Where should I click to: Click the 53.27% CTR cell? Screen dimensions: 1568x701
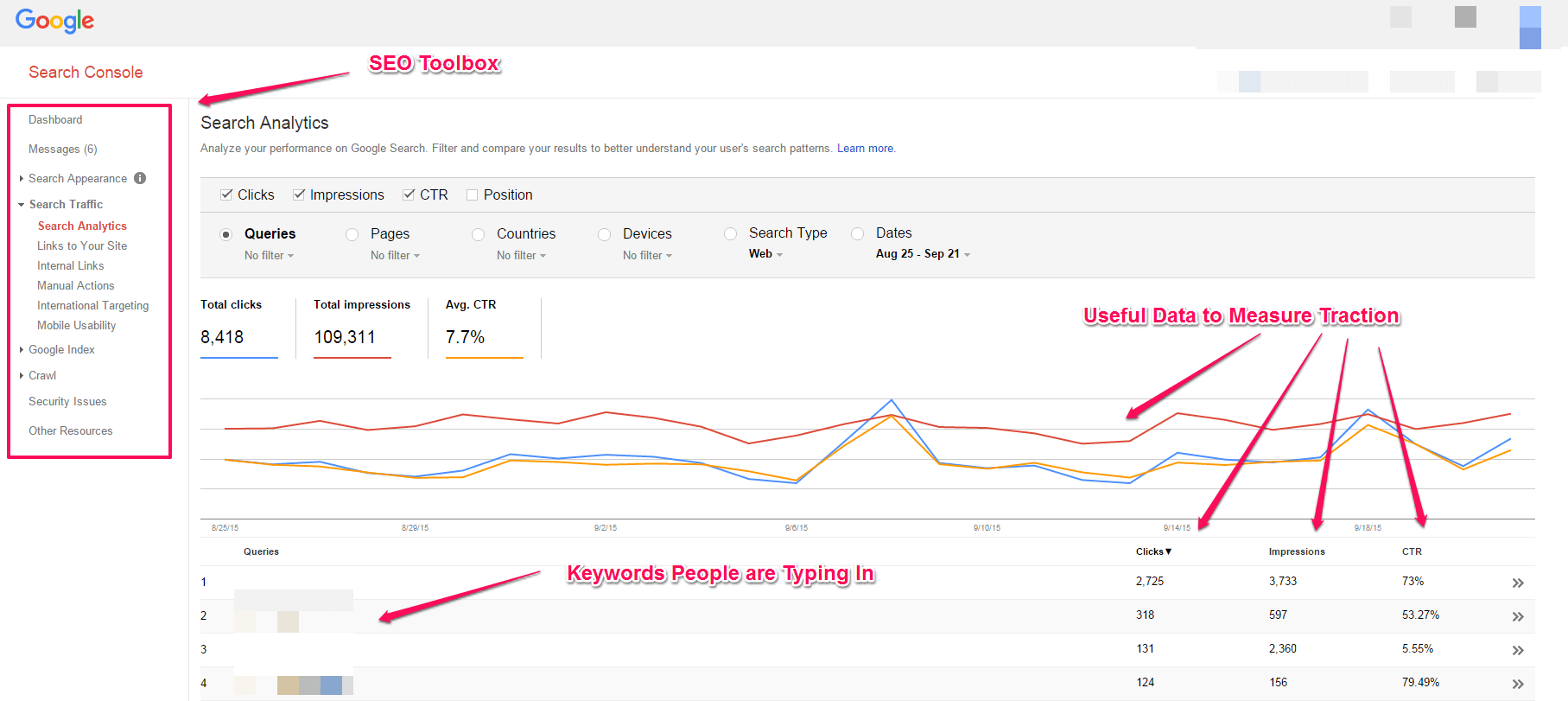(1420, 615)
